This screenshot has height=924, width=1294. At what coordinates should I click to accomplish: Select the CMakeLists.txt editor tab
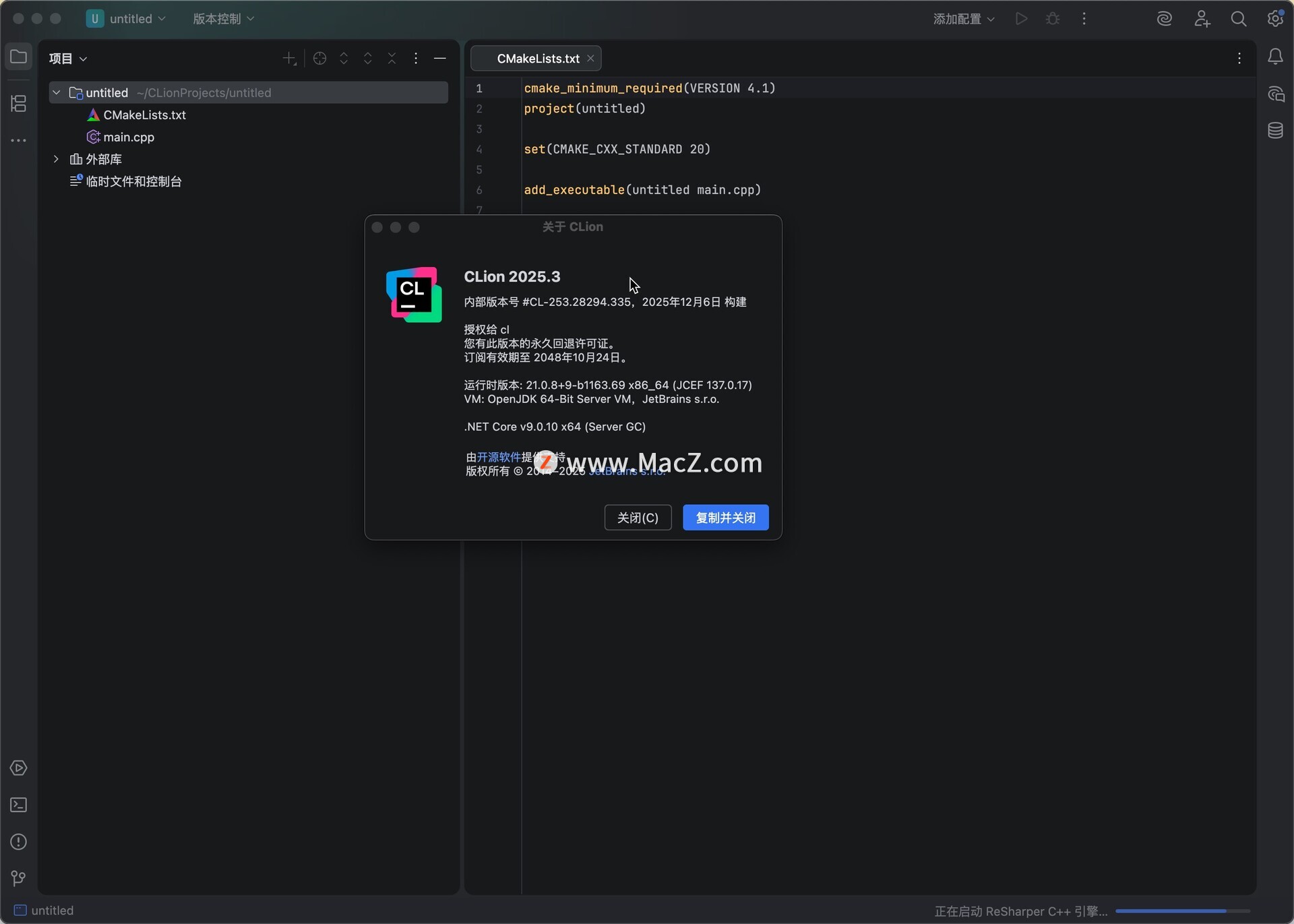click(537, 59)
